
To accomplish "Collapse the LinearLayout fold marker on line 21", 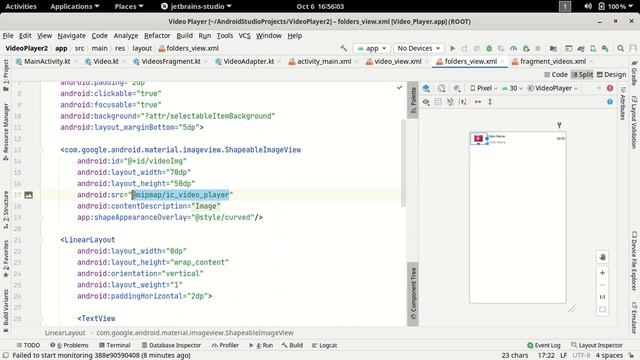I will [40, 240].
